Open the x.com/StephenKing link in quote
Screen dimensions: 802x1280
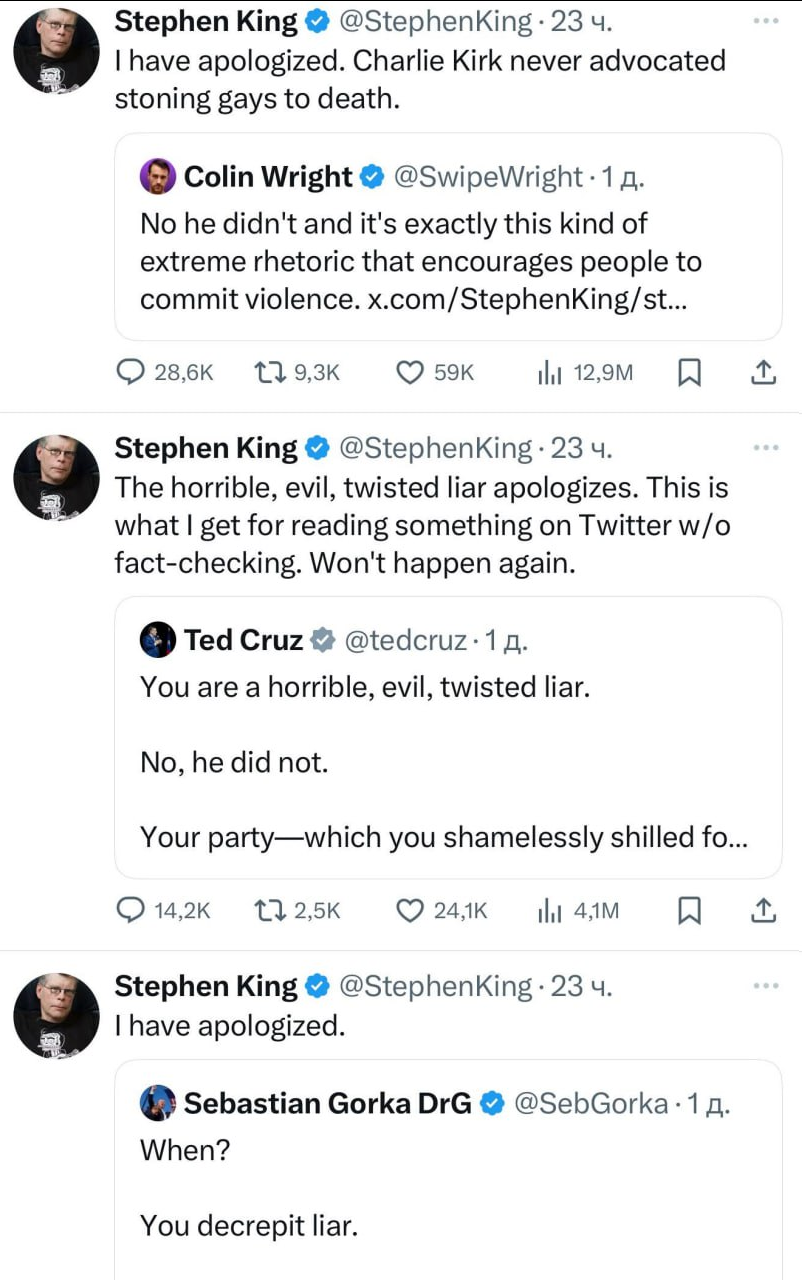coord(518,299)
